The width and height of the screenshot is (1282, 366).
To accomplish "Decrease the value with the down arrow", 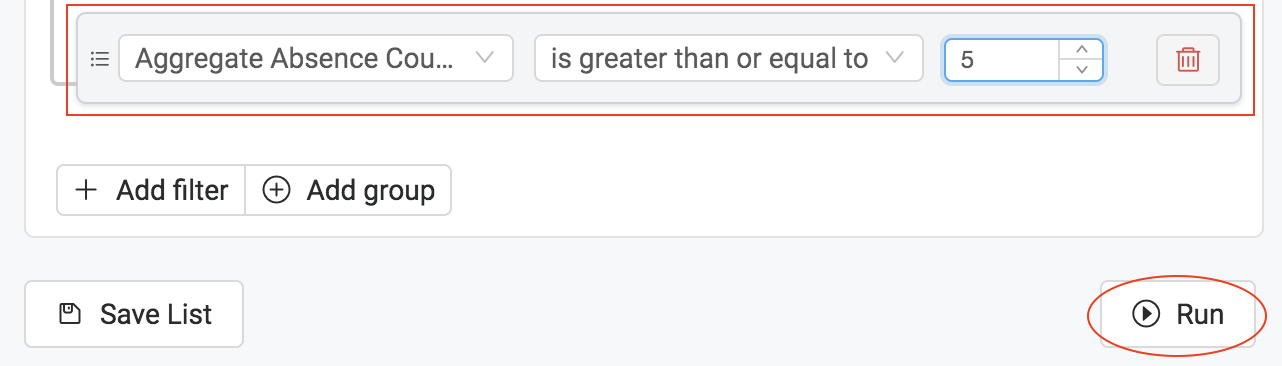I will click(1081, 70).
